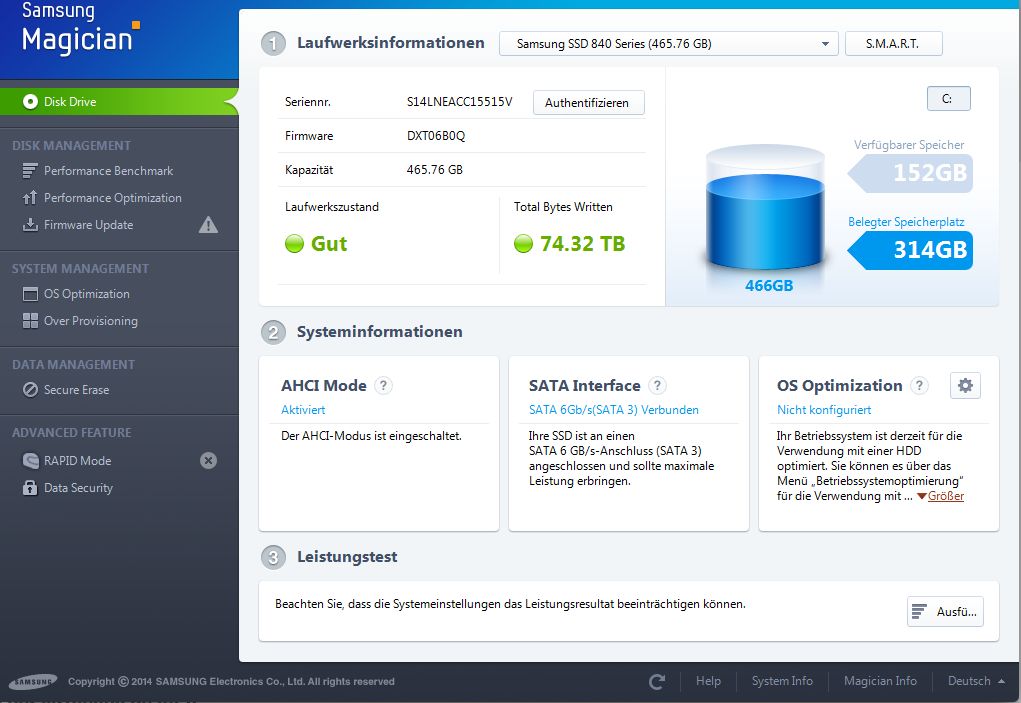
Task: Click OS Optimization help question mark
Action: tap(919, 385)
